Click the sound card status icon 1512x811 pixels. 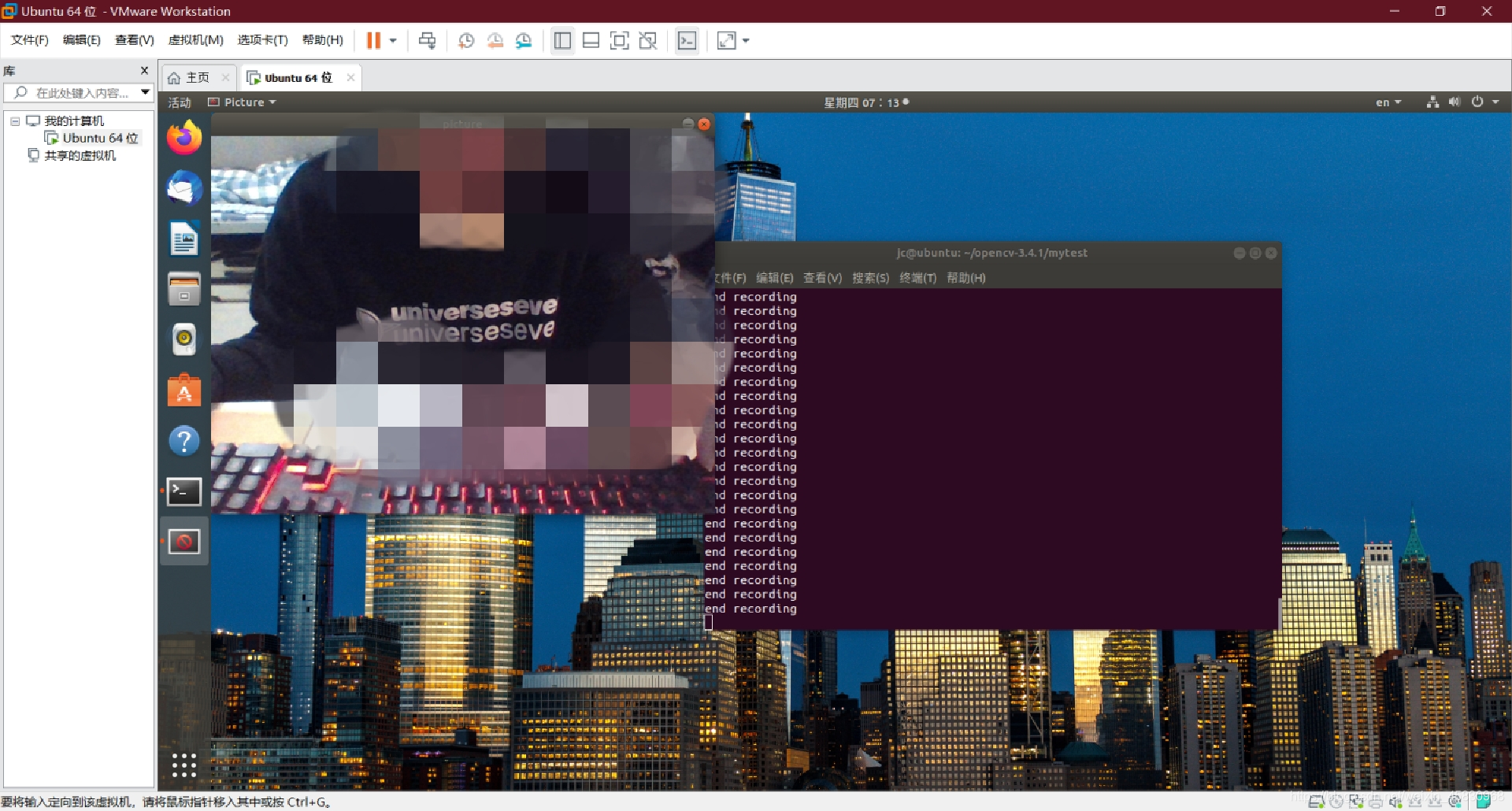point(1395,802)
